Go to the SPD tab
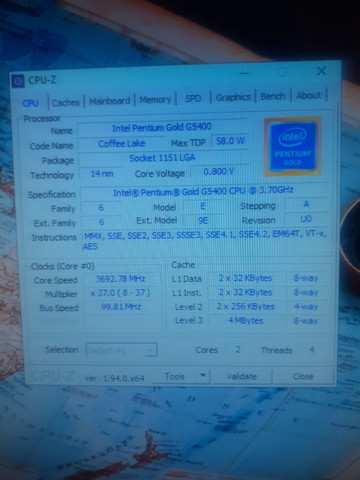The image size is (360, 480). pos(193,99)
